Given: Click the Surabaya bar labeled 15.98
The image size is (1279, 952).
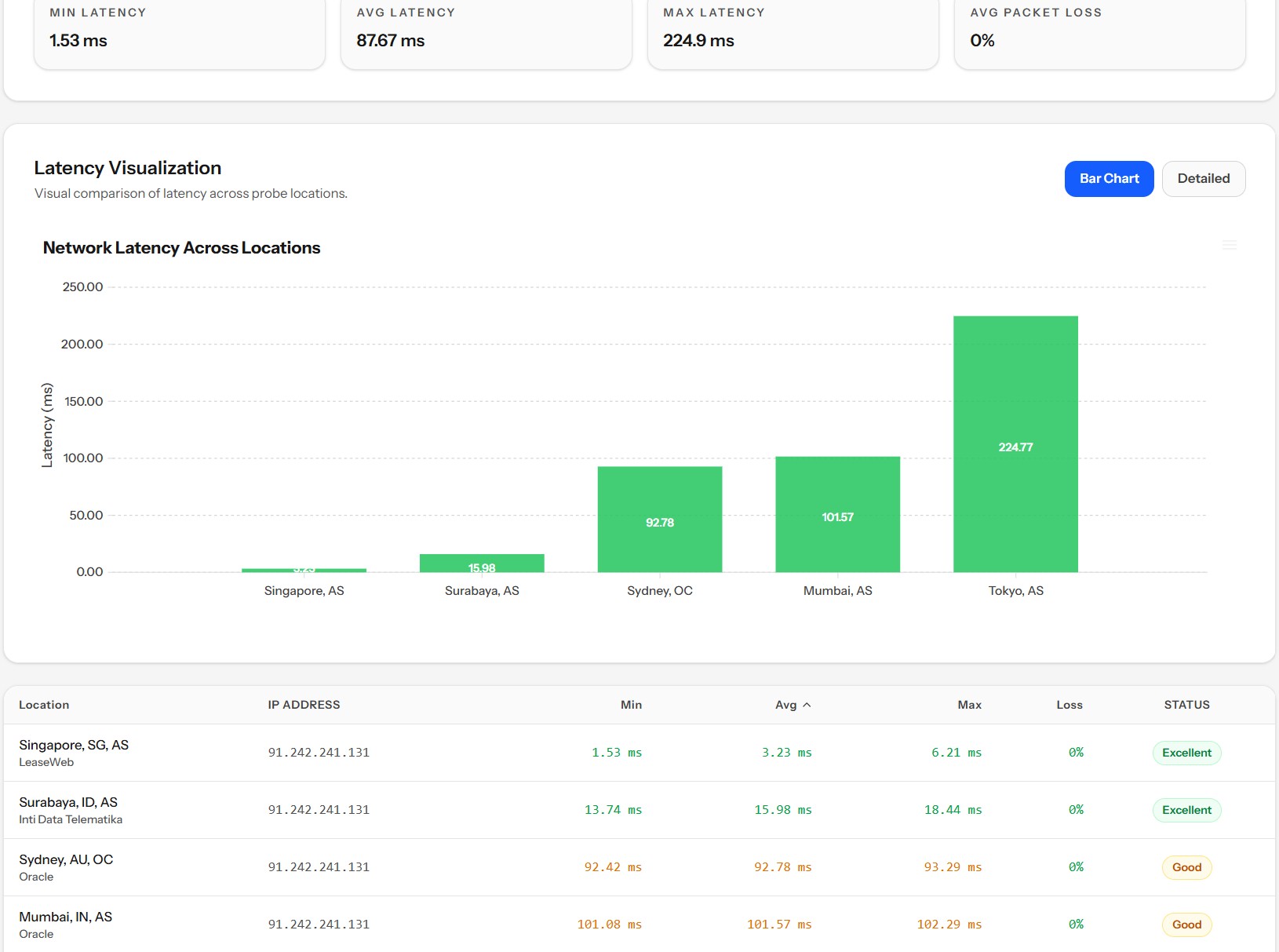Looking at the screenshot, I should tap(482, 563).
